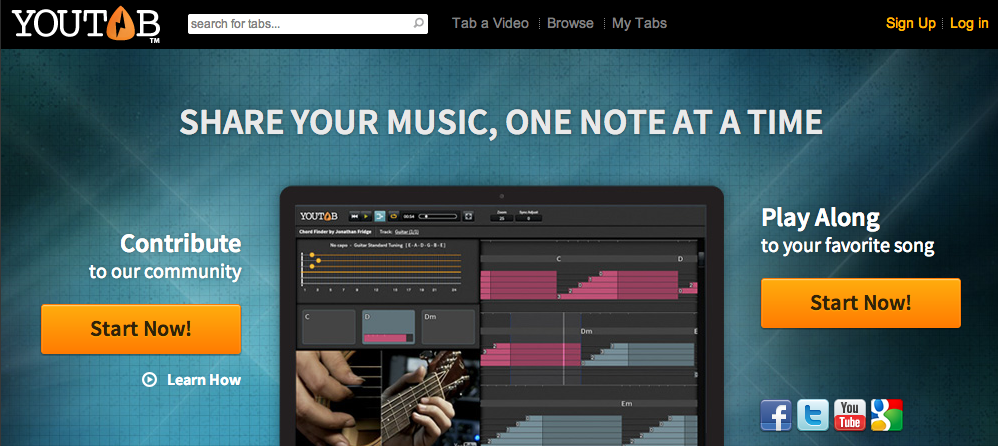Open the My Tabs menu item
Viewport: 998px width, 446px height.
639,24
